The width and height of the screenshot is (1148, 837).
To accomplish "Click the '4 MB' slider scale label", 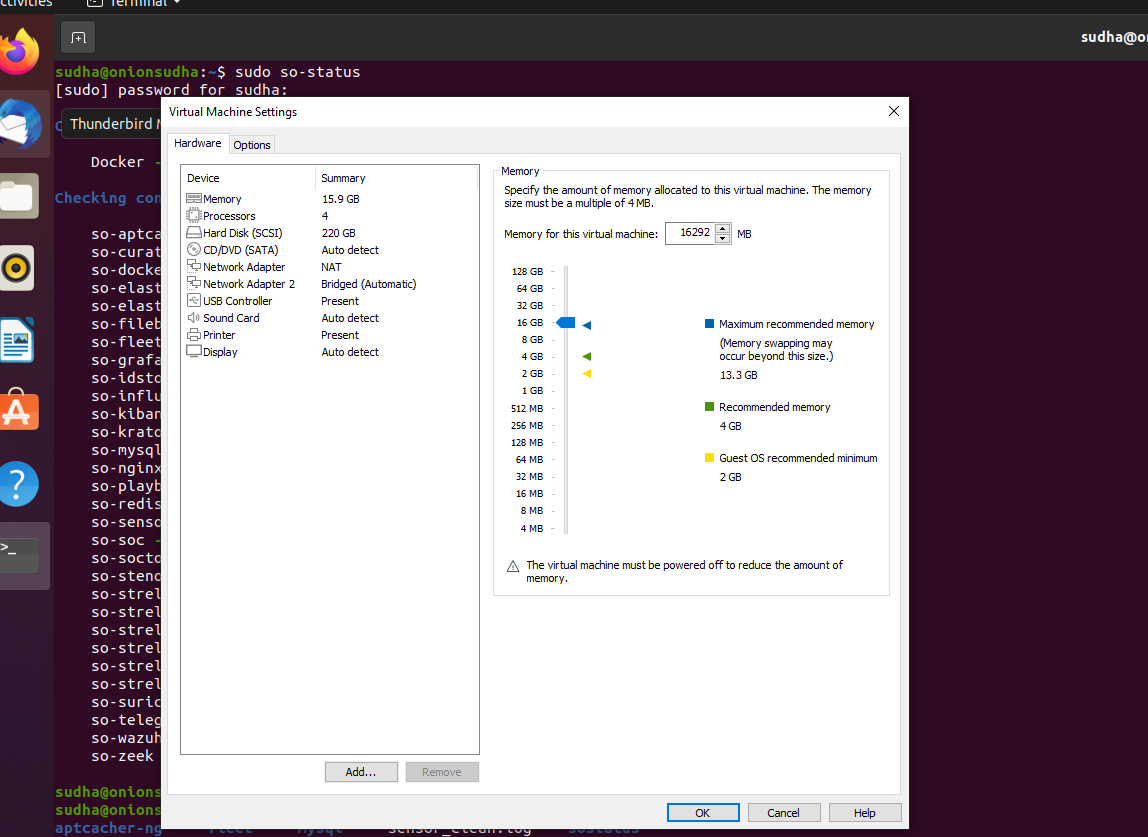I will [x=532, y=528].
